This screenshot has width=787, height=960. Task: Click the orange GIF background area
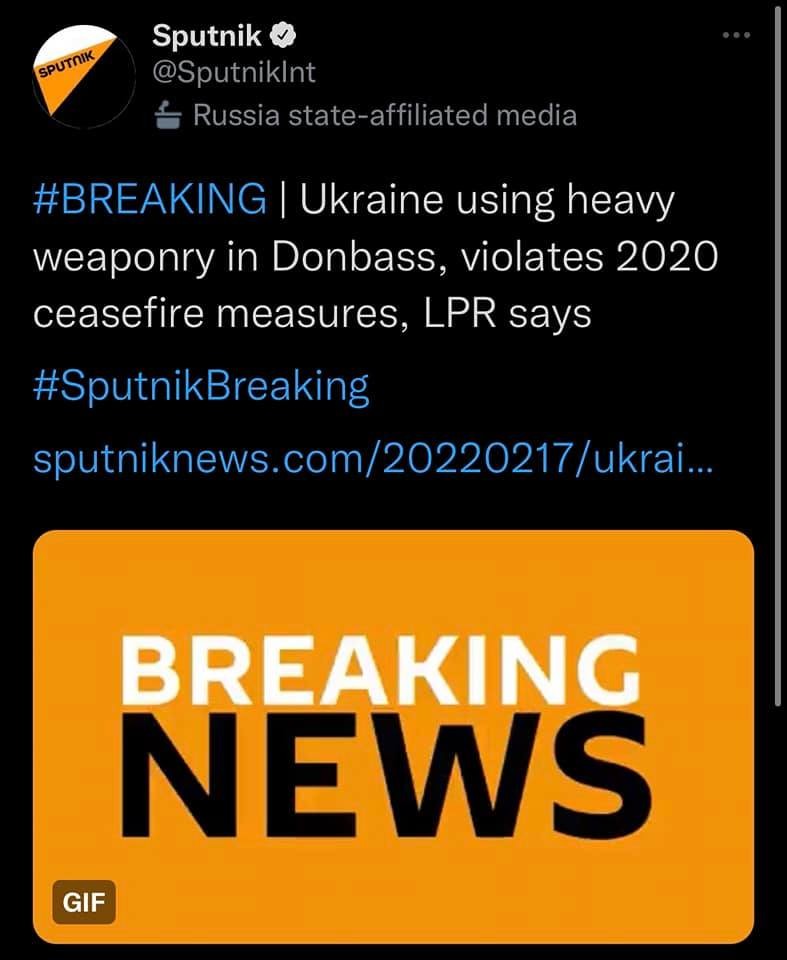(393, 582)
